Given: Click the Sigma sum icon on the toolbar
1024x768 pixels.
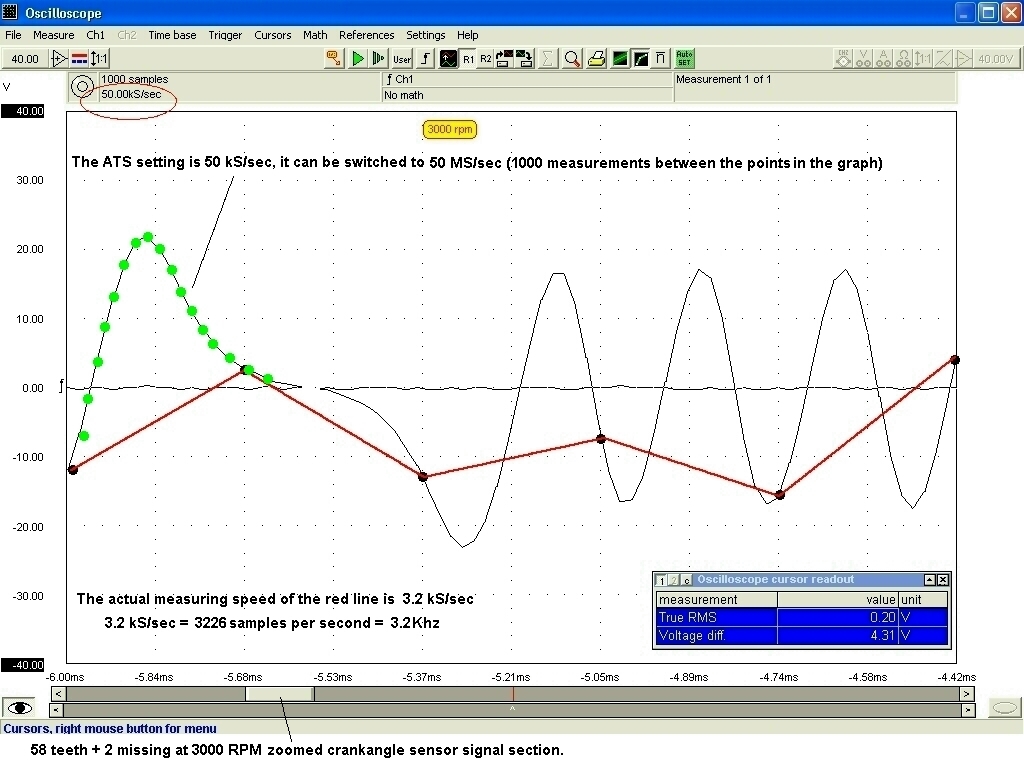Looking at the screenshot, I should pyautogui.click(x=548, y=58).
